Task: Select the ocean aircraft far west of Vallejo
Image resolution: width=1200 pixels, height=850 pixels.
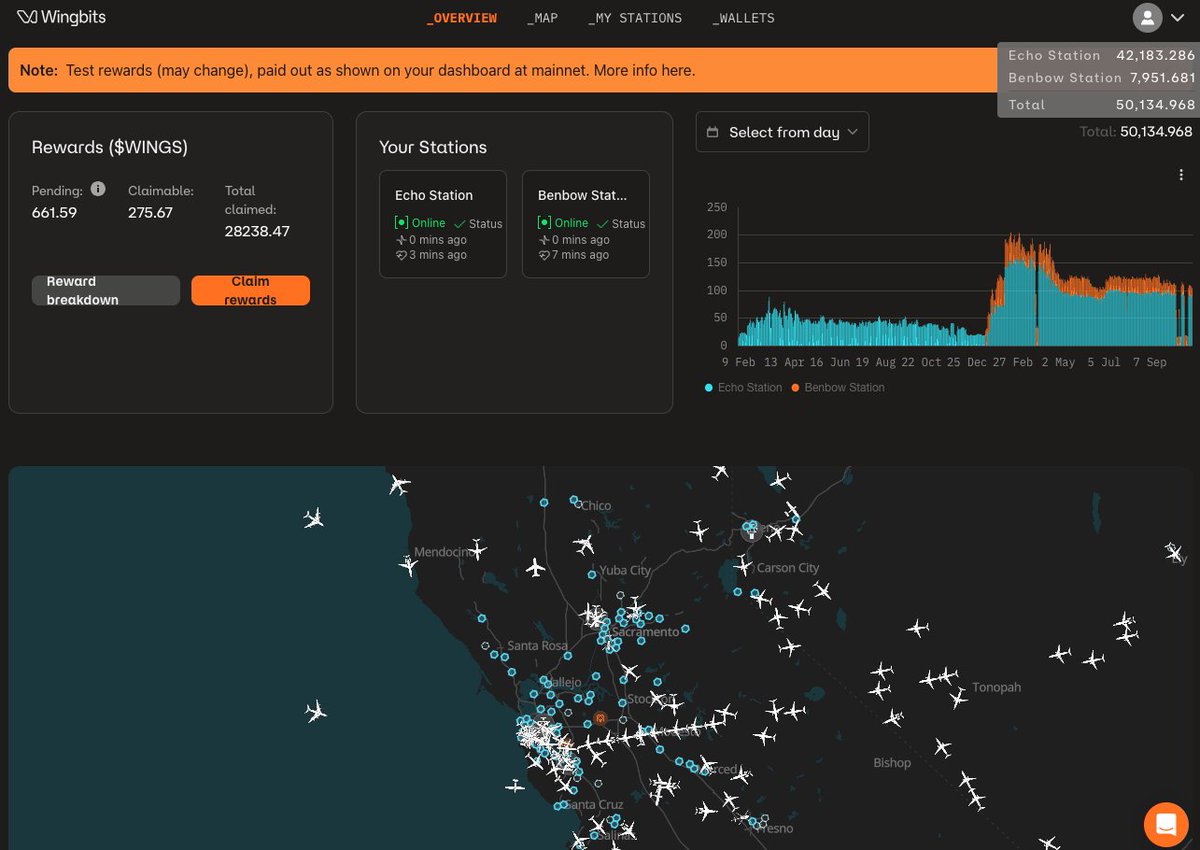Action: tap(316, 712)
